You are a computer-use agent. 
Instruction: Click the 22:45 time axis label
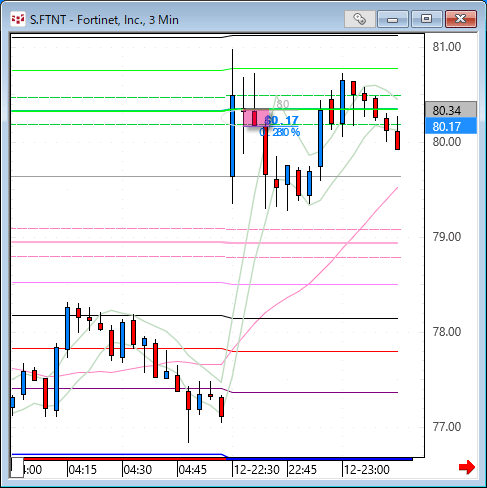[x=302, y=470]
